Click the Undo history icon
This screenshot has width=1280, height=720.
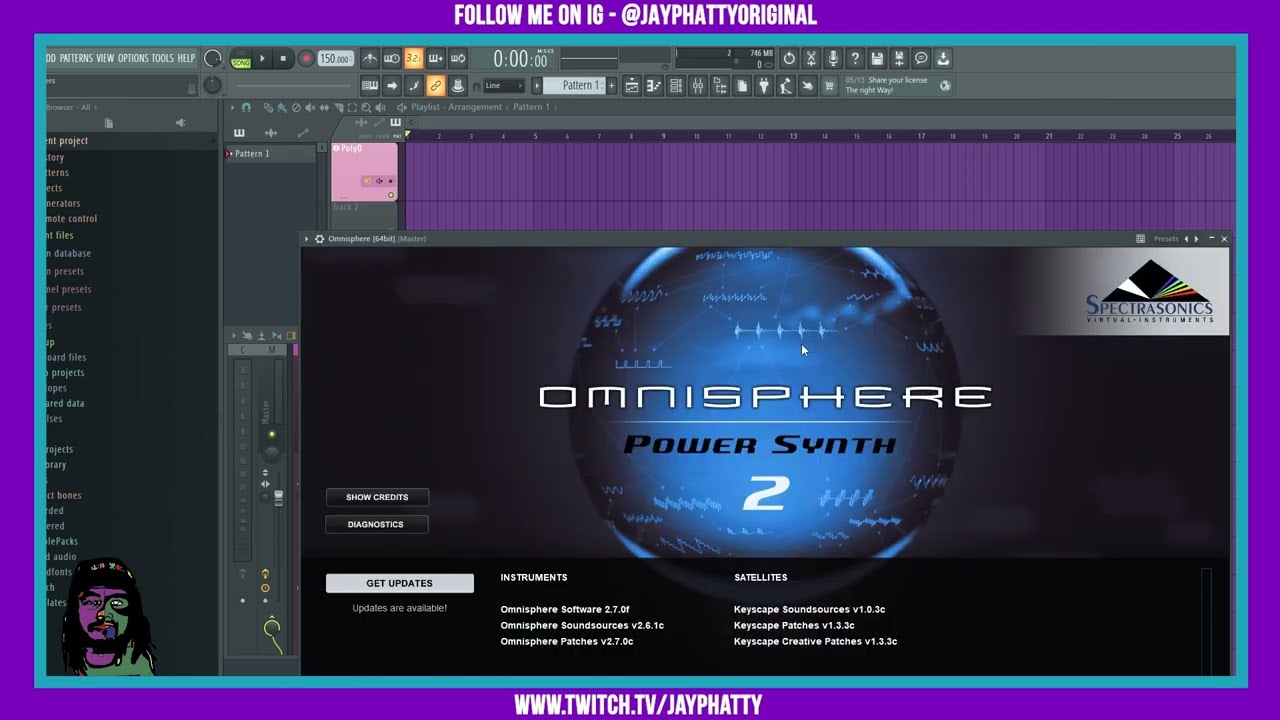[789, 58]
